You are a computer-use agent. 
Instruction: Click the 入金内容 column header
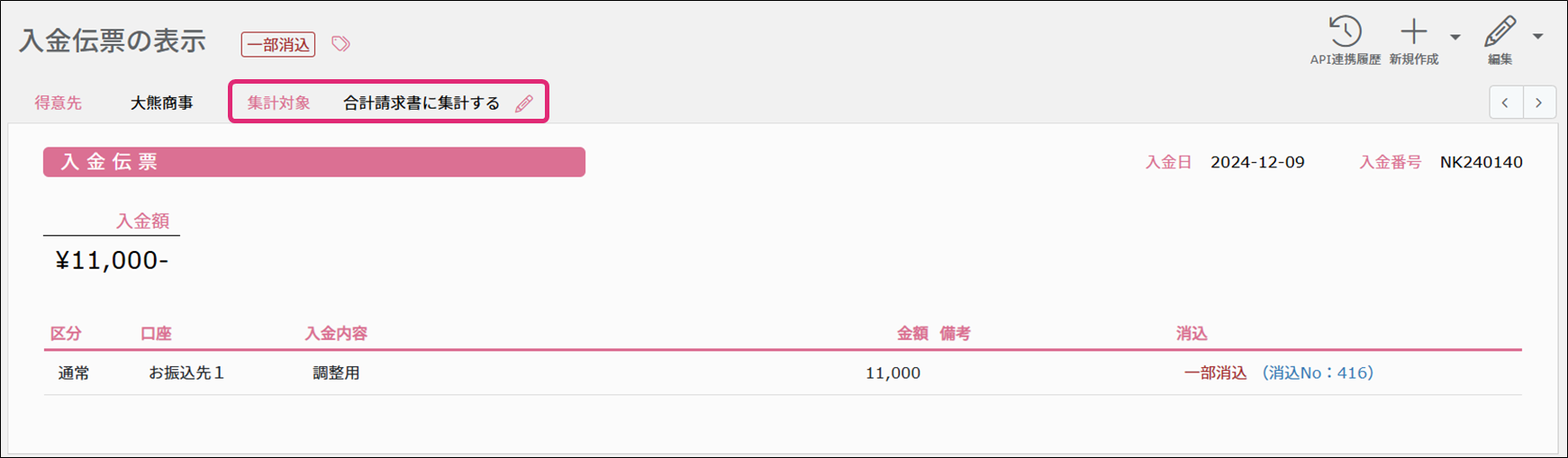pos(336,333)
